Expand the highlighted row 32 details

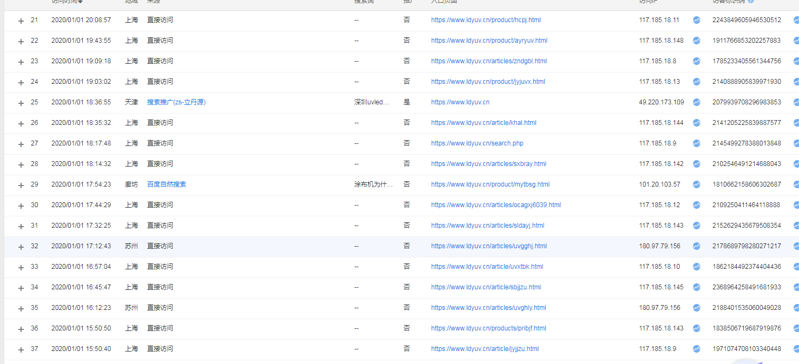[21, 247]
